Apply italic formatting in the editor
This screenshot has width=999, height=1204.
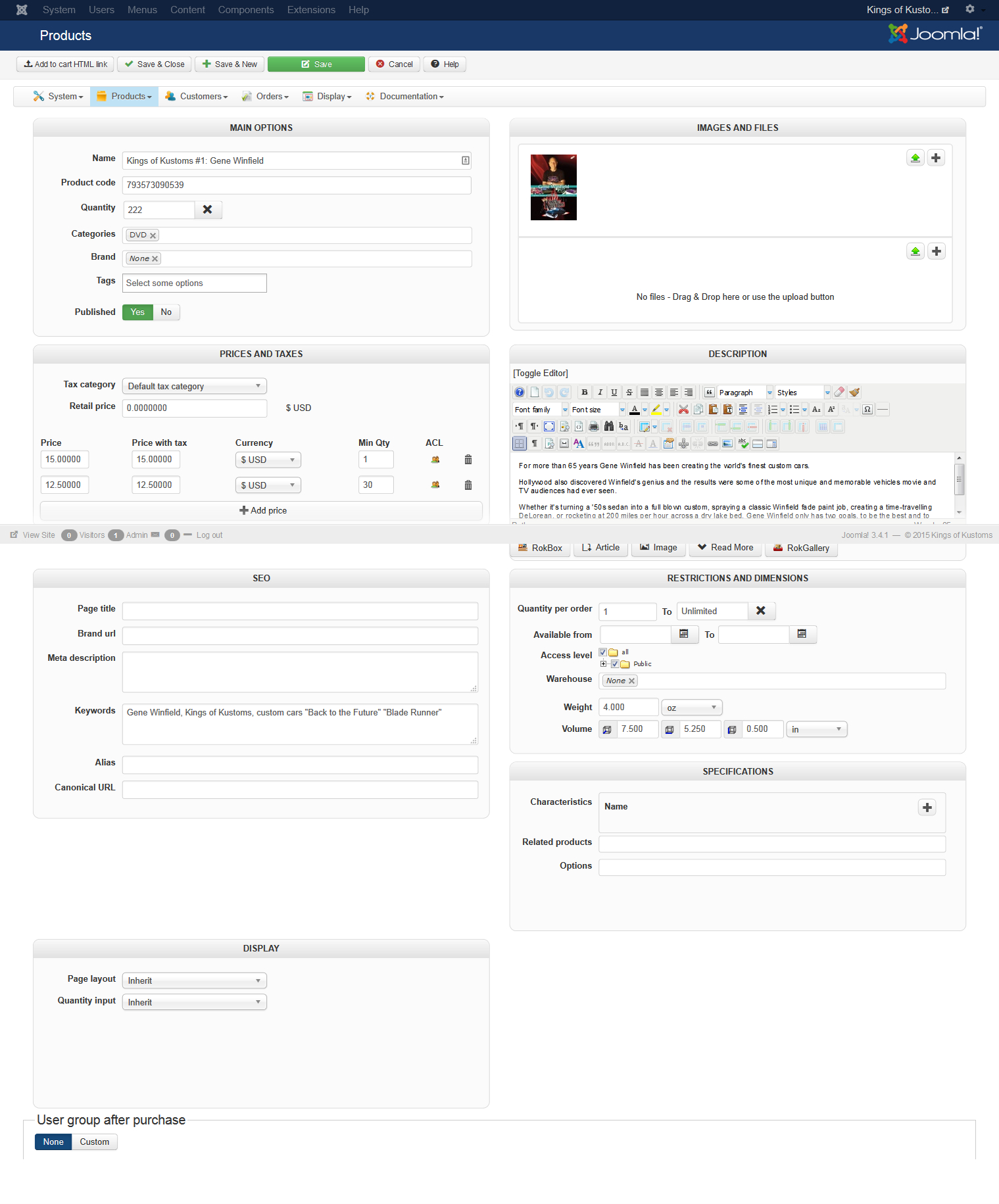click(599, 392)
